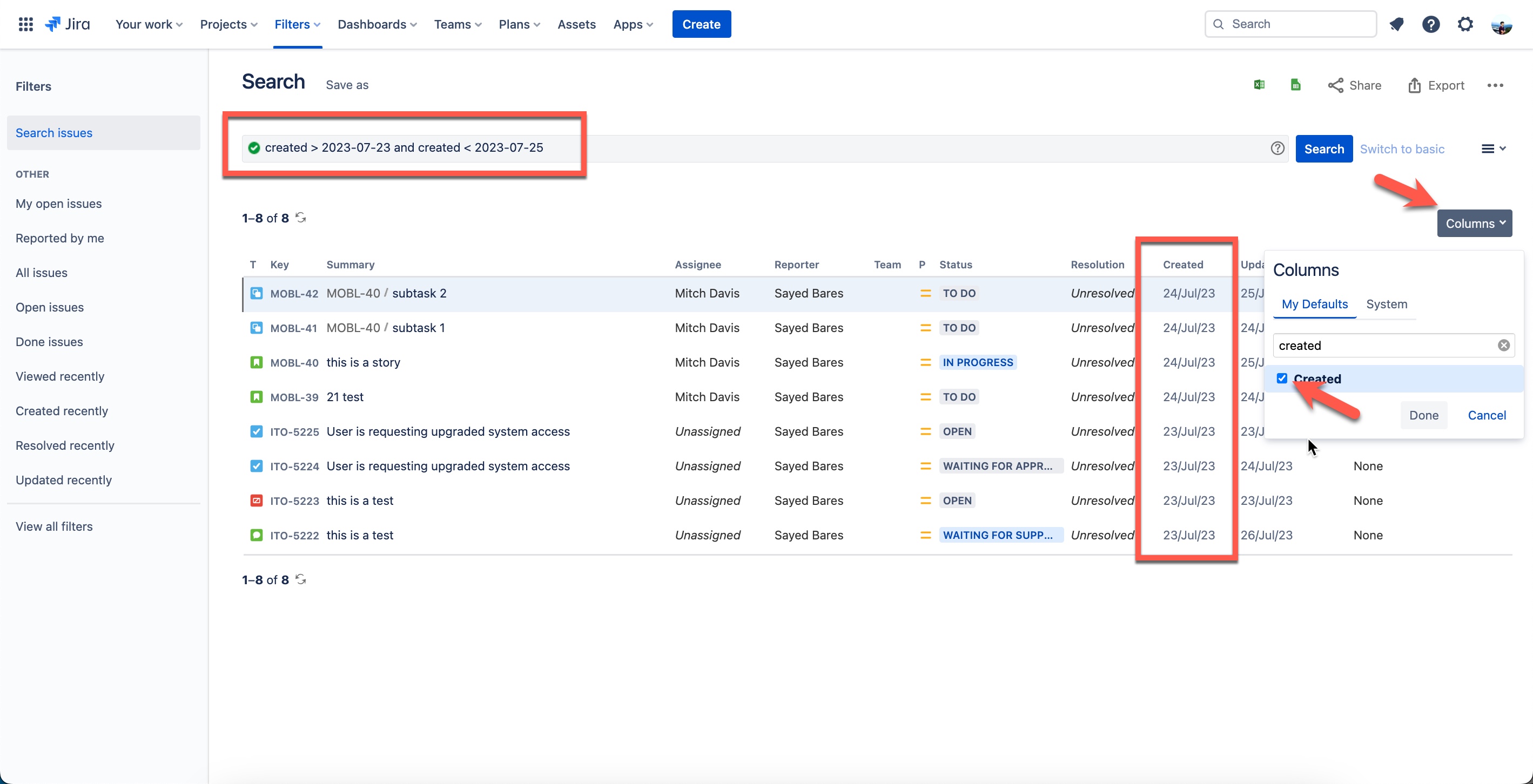
Task: Open JQL syntax help icon in query bar
Action: 1277,148
